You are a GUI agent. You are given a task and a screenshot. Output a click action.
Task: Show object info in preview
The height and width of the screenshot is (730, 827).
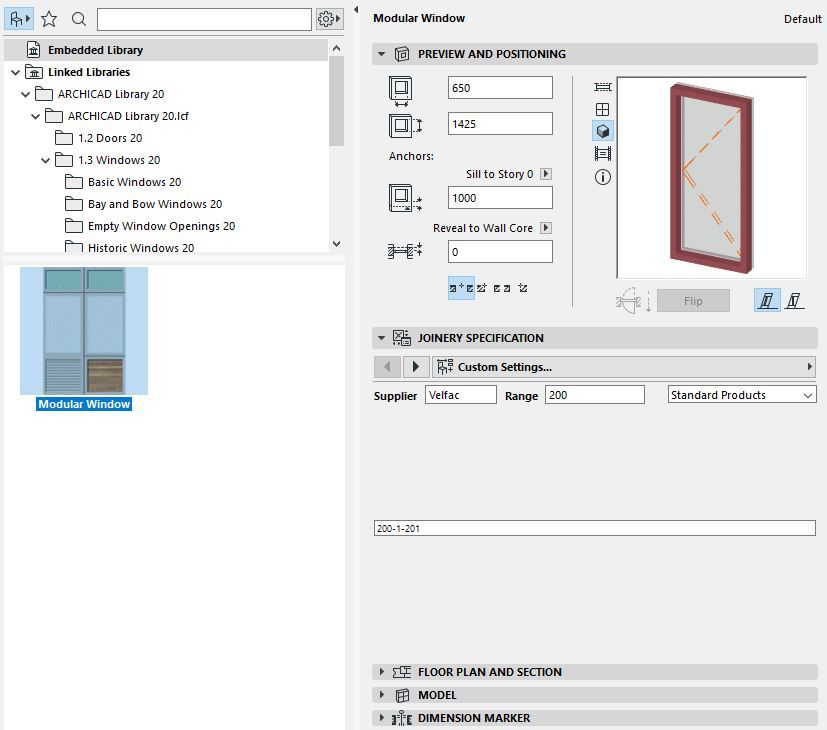(602, 177)
